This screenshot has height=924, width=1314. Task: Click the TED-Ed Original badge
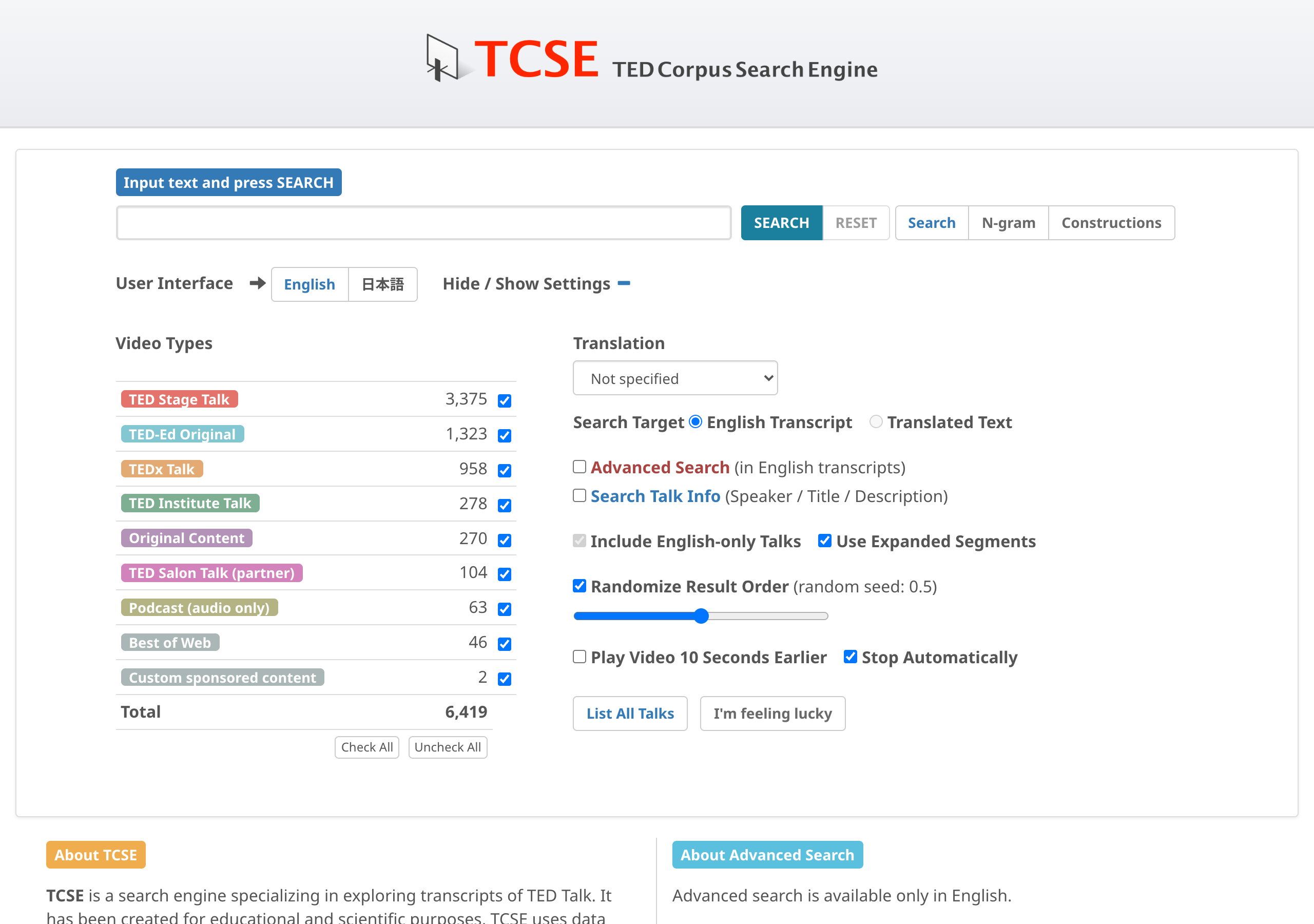click(x=182, y=434)
